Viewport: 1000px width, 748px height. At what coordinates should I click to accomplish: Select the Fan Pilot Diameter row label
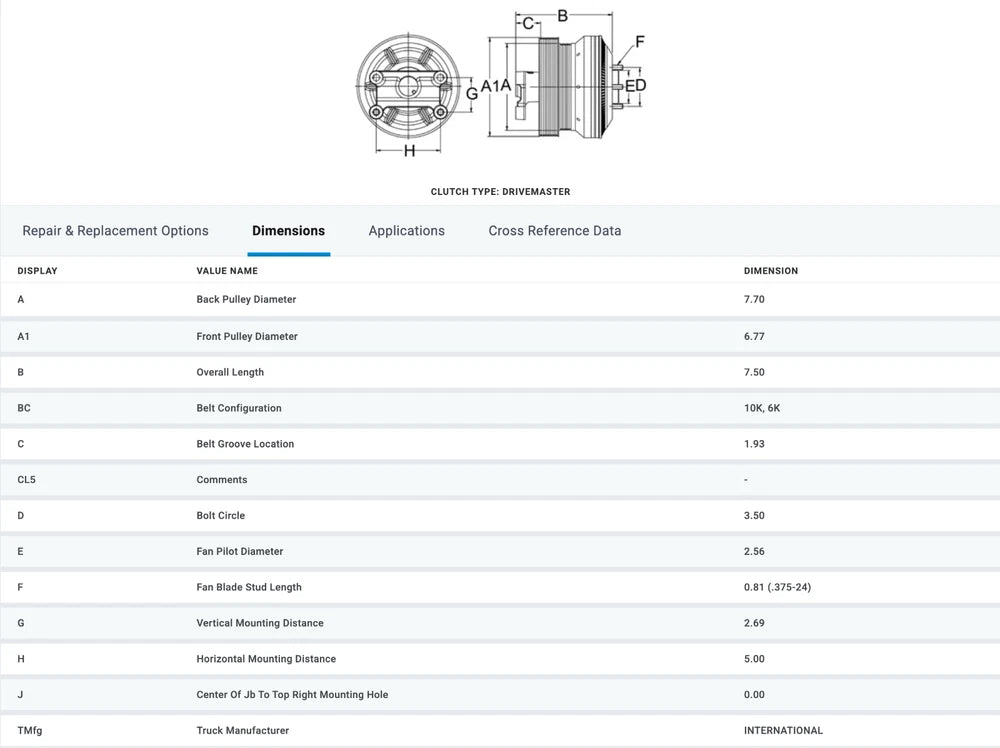click(x=240, y=552)
